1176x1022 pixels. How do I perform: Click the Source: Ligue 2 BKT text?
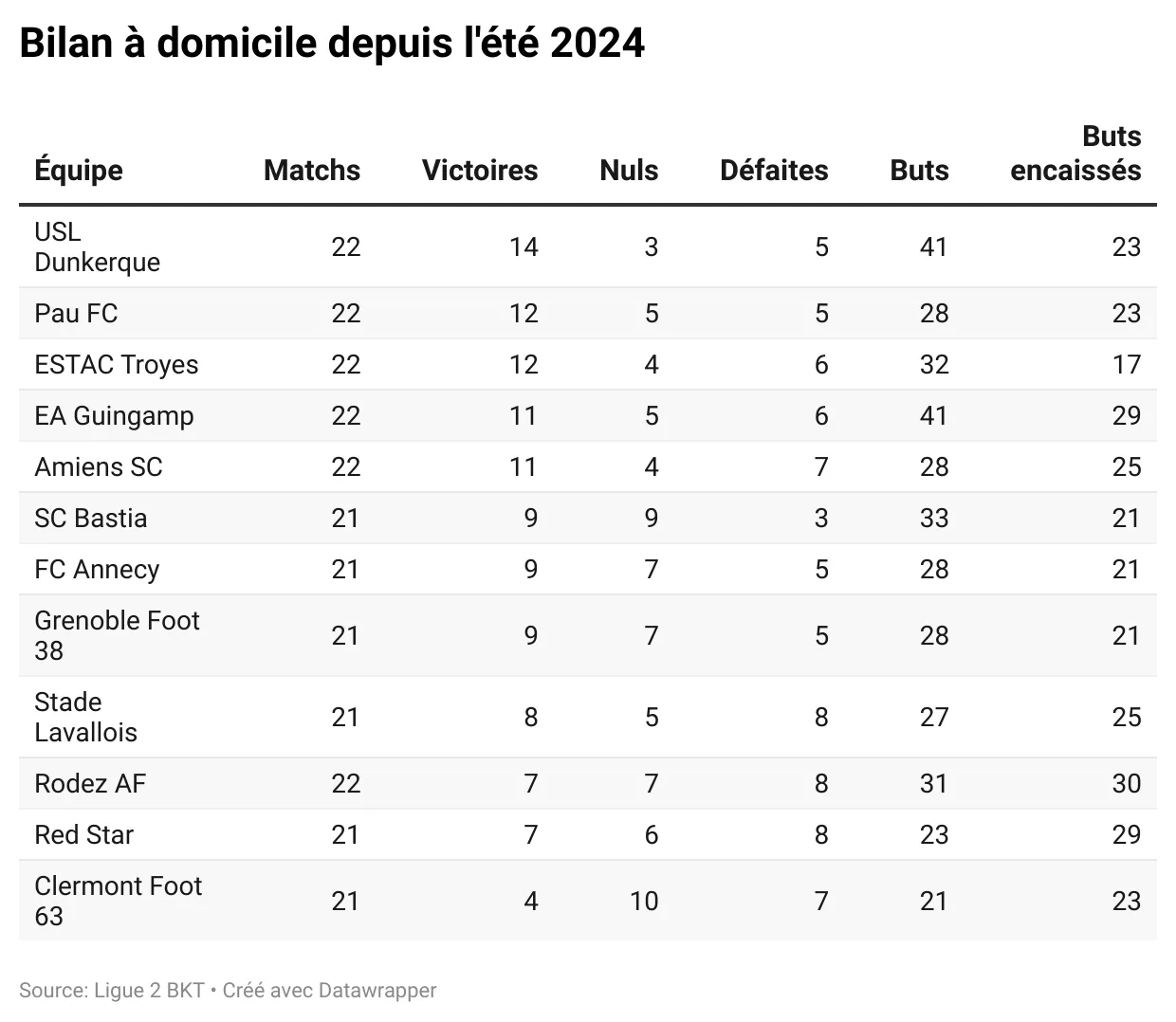tap(112, 991)
